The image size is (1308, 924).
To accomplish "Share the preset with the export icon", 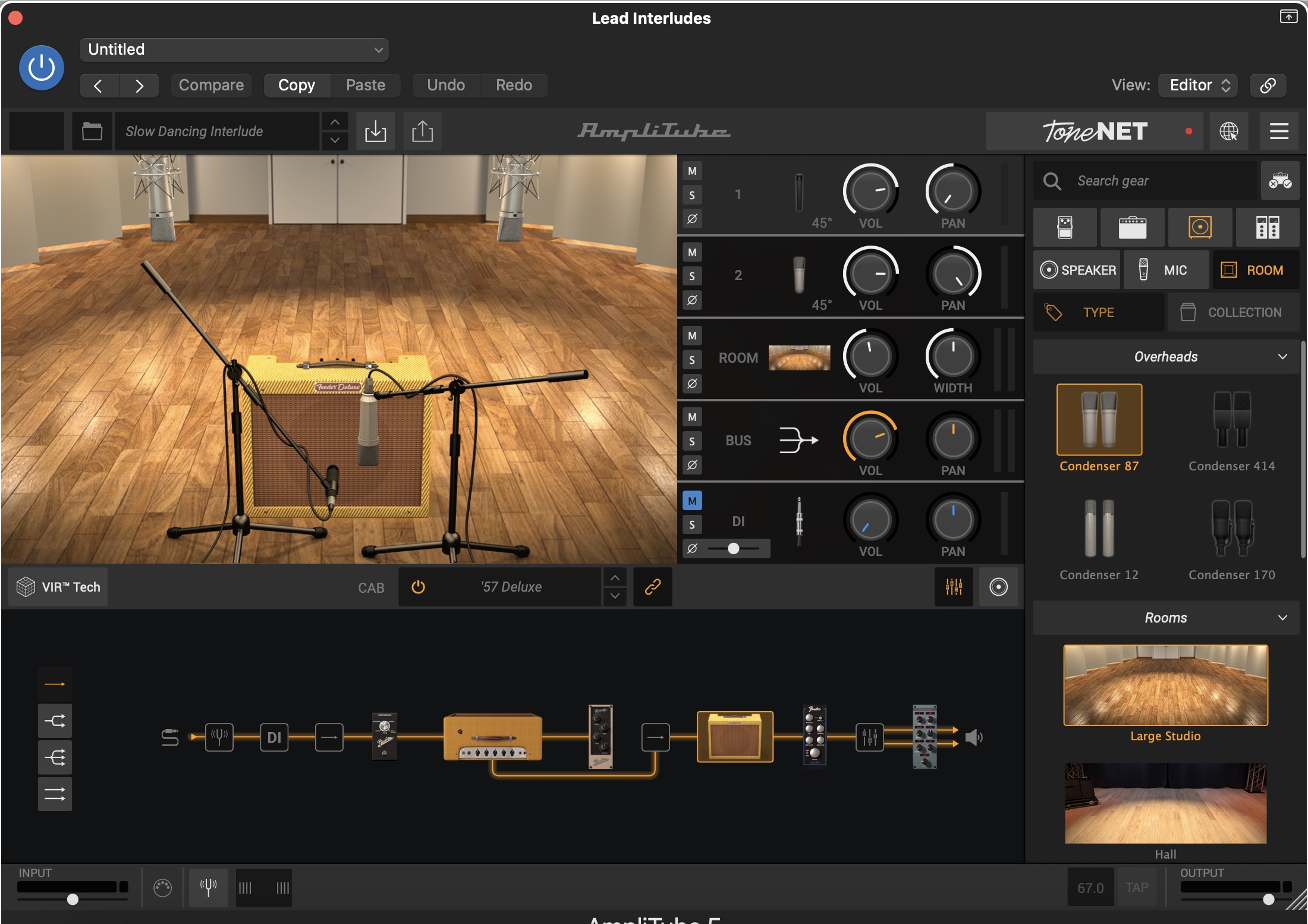I will 422,131.
